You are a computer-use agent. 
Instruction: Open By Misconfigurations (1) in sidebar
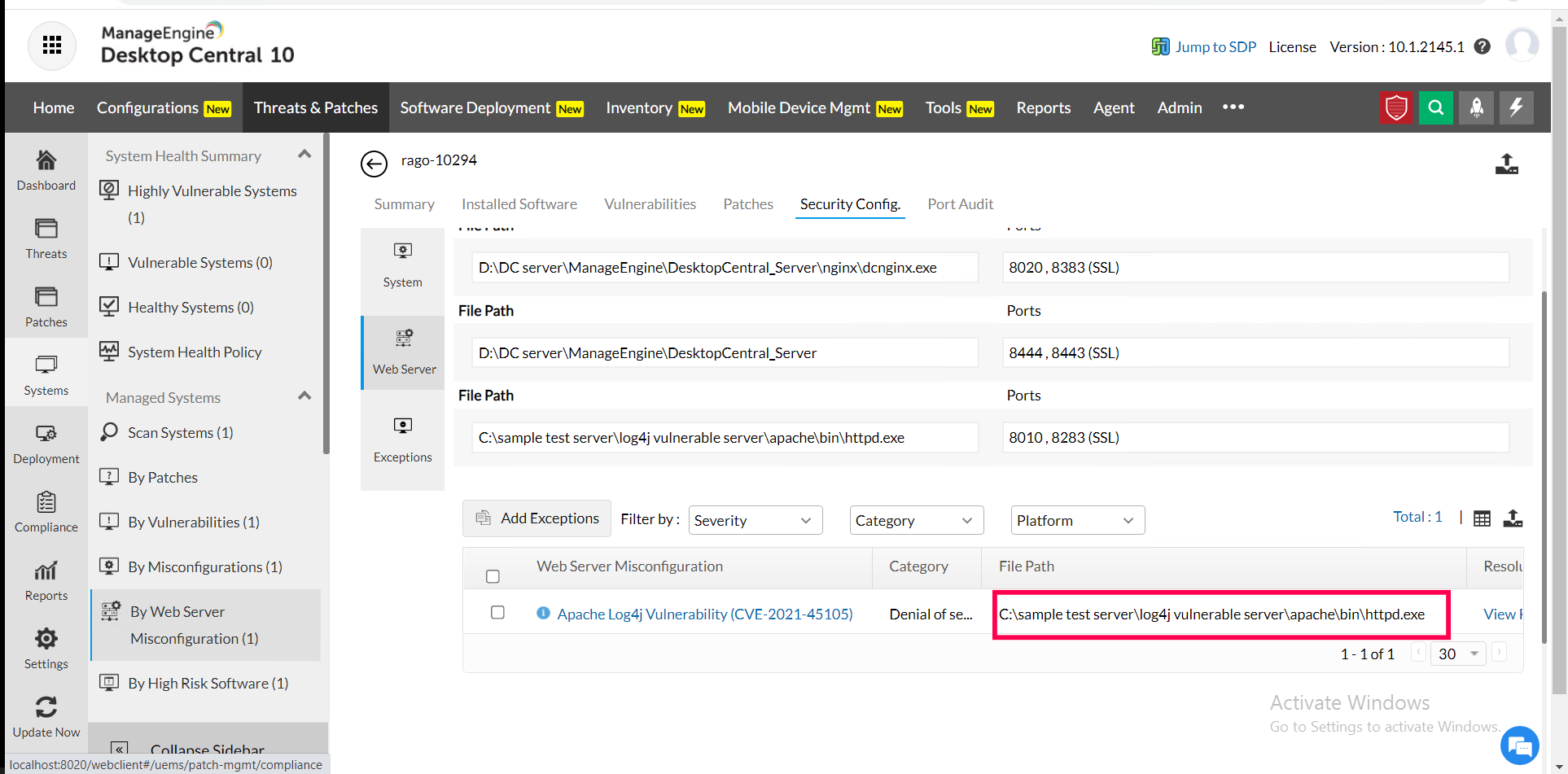click(204, 566)
